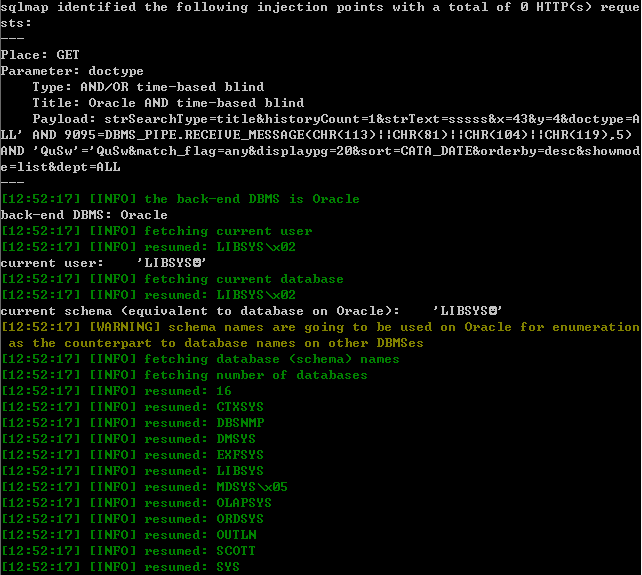Click the white 'back-end DBMS: Oracle' line

pos(84,215)
